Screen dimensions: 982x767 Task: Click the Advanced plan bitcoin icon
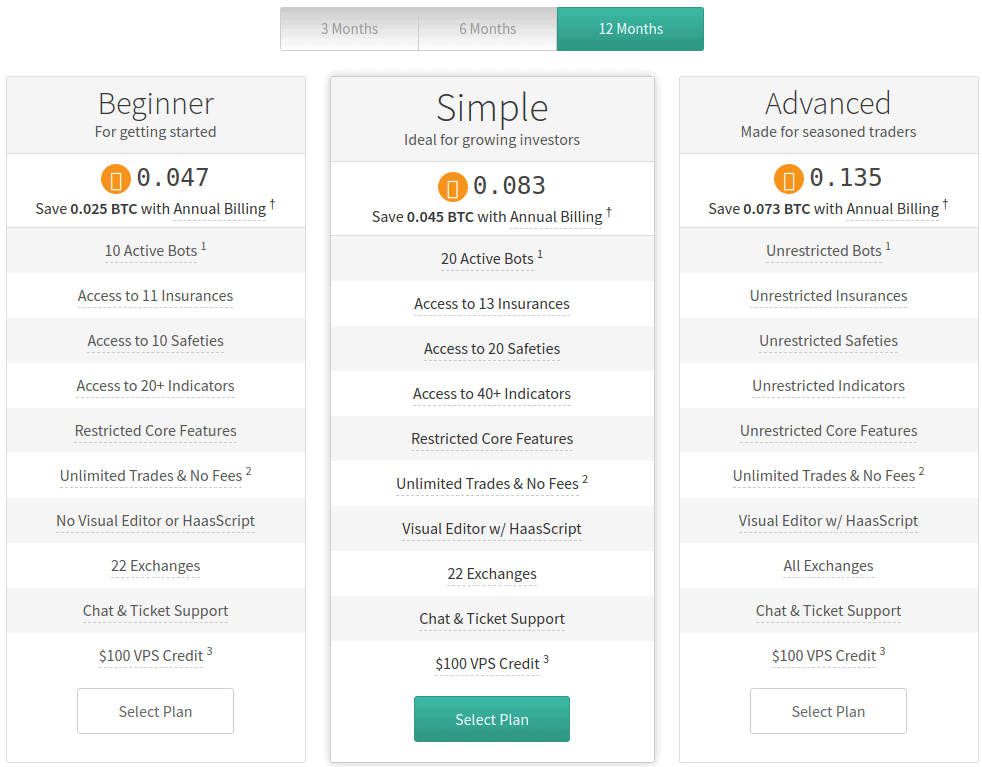[x=789, y=180]
